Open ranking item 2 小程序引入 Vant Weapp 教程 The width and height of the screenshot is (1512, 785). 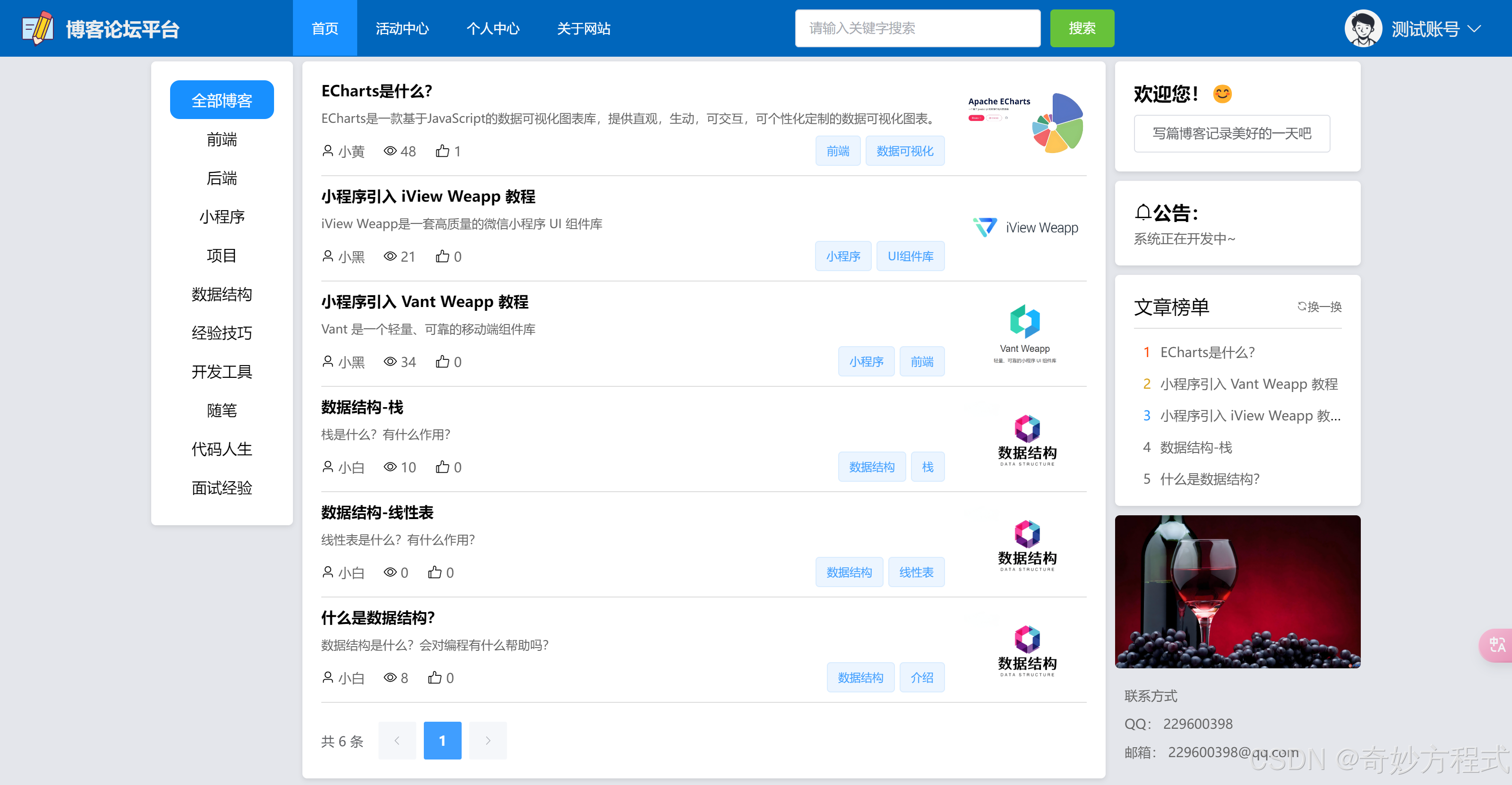(1248, 384)
